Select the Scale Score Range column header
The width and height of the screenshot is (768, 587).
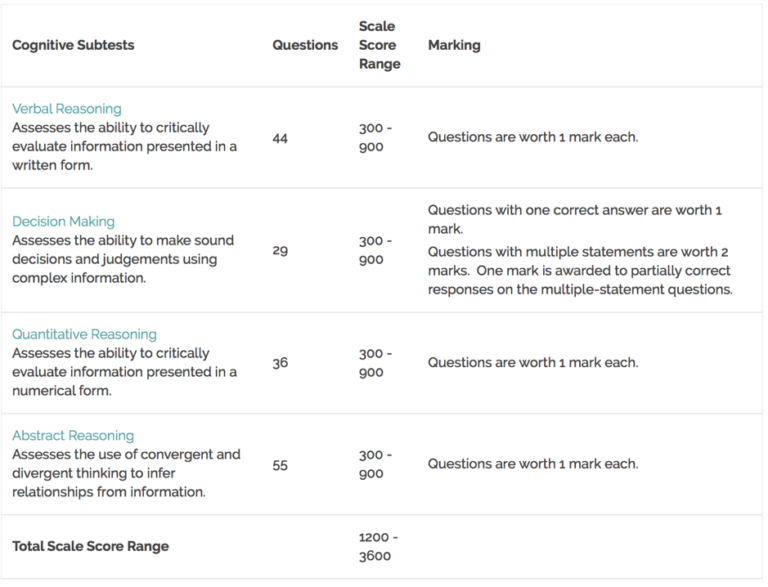[x=379, y=45]
